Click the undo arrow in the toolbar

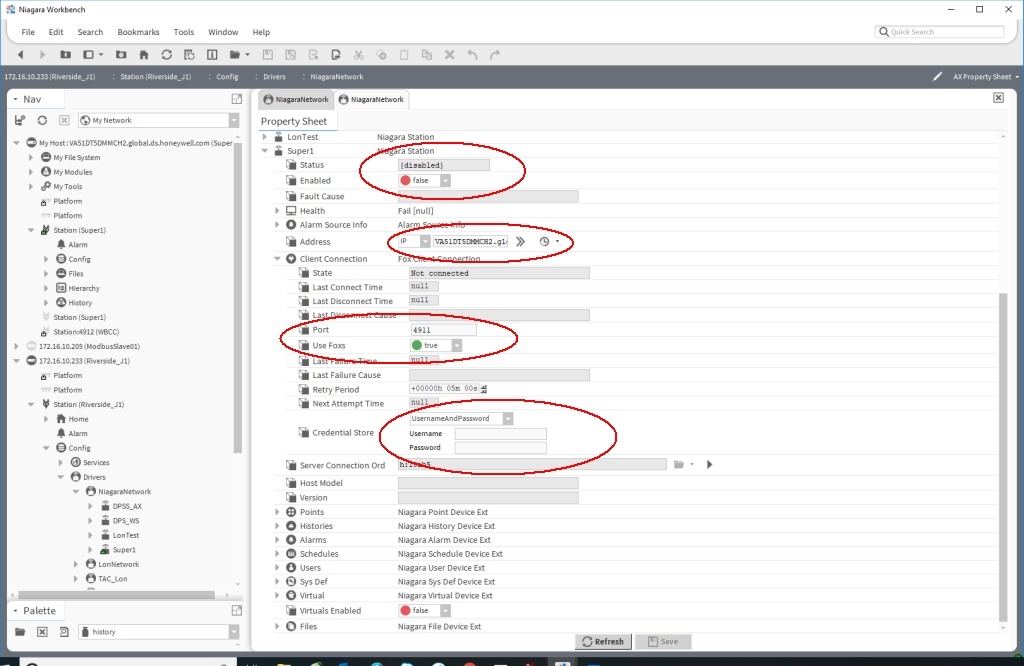472,55
